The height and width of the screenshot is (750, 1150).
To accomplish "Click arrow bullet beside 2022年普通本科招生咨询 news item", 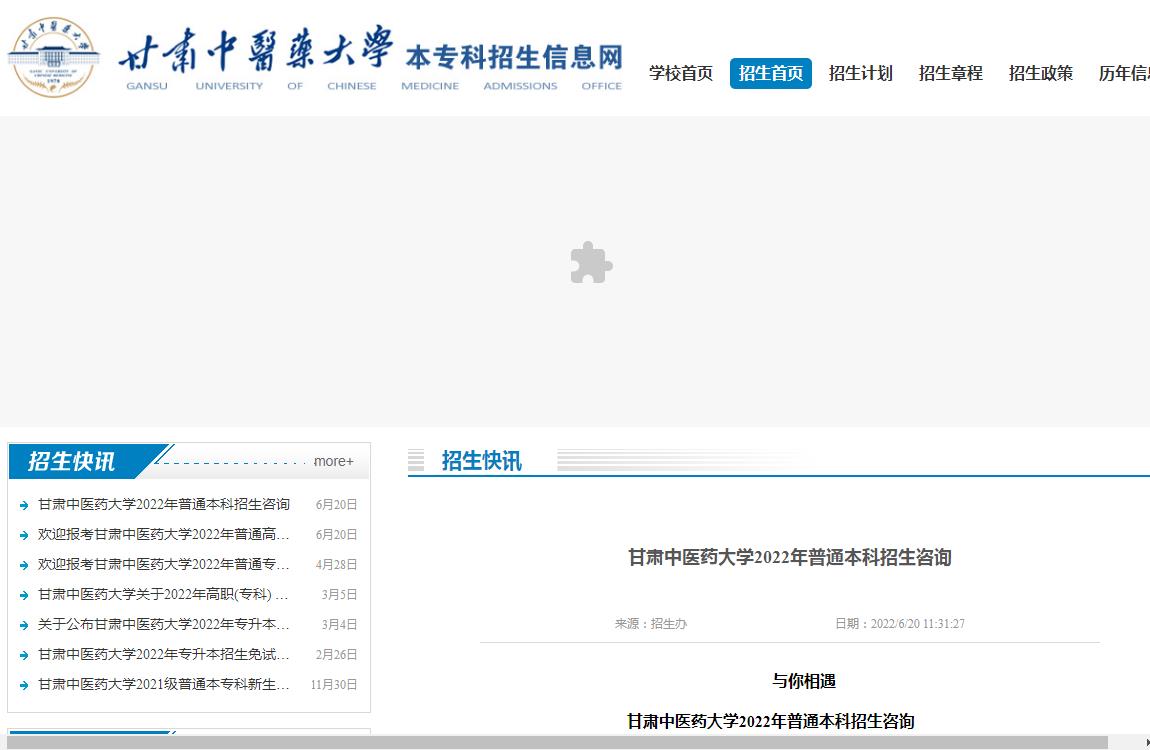I will 24,505.
